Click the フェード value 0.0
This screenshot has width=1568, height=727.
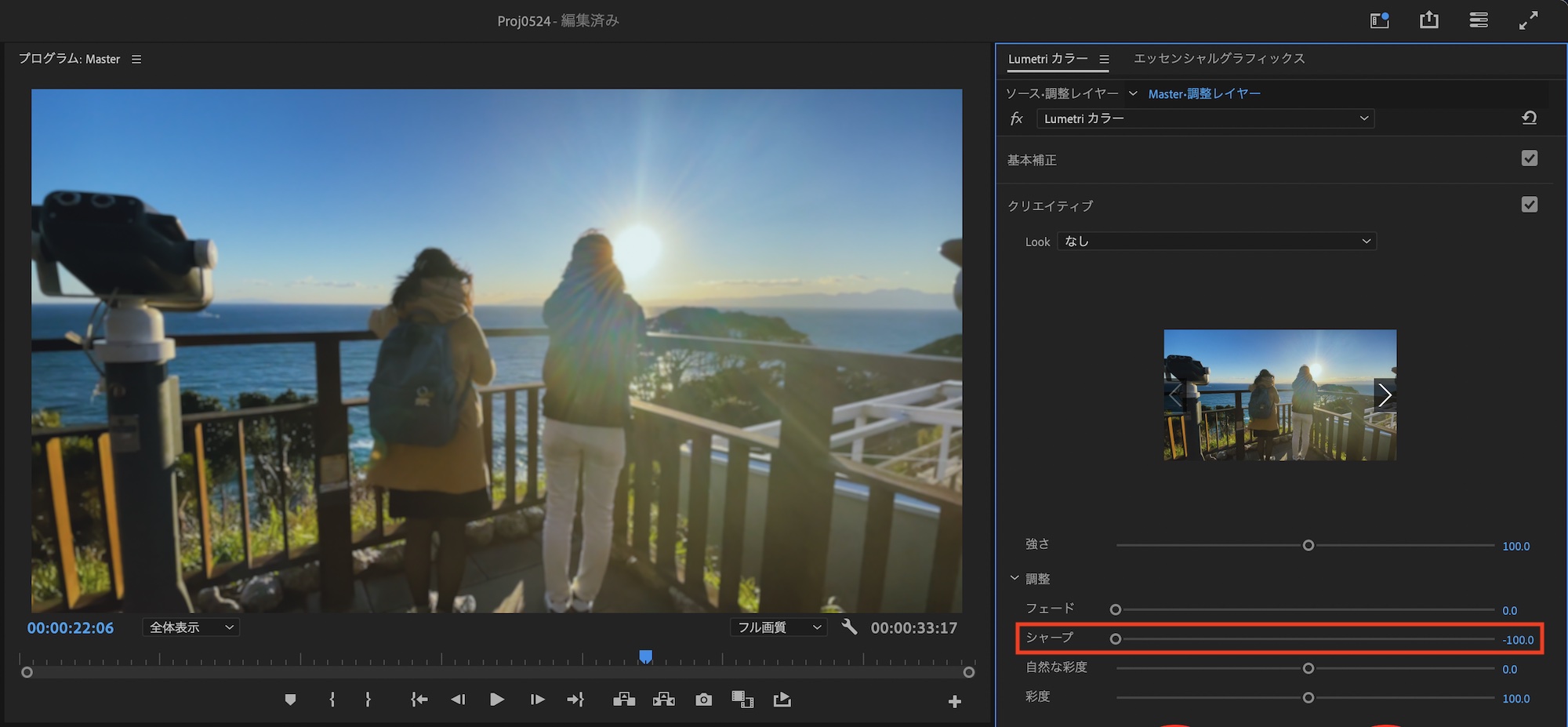pyautogui.click(x=1509, y=610)
